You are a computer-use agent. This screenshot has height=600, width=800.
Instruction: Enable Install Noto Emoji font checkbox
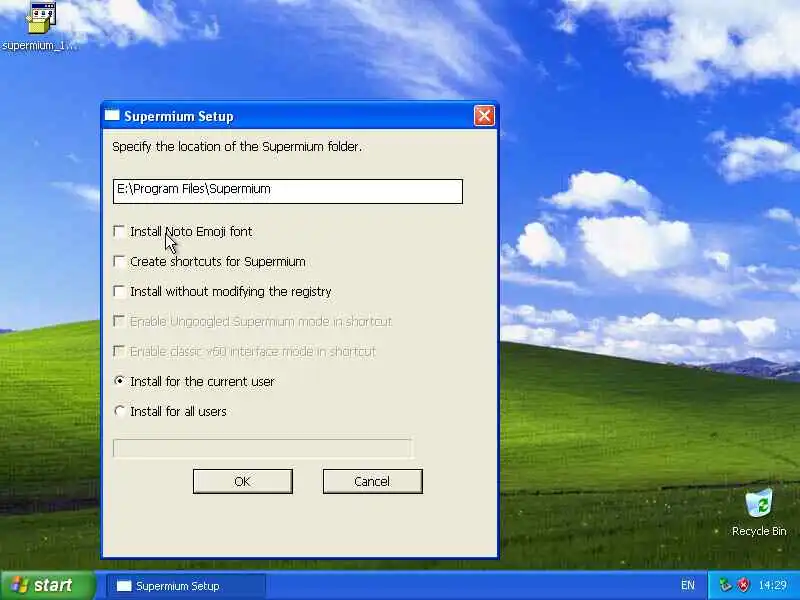119,232
